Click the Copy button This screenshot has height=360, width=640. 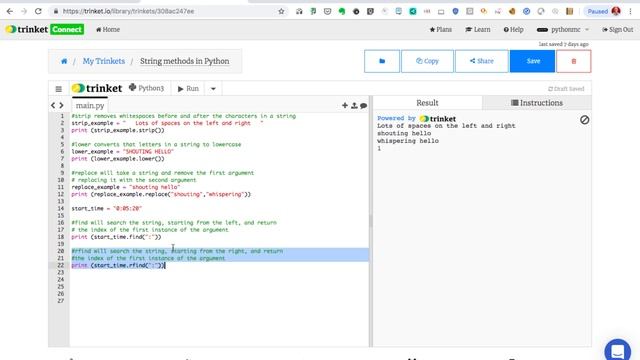coord(427,61)
